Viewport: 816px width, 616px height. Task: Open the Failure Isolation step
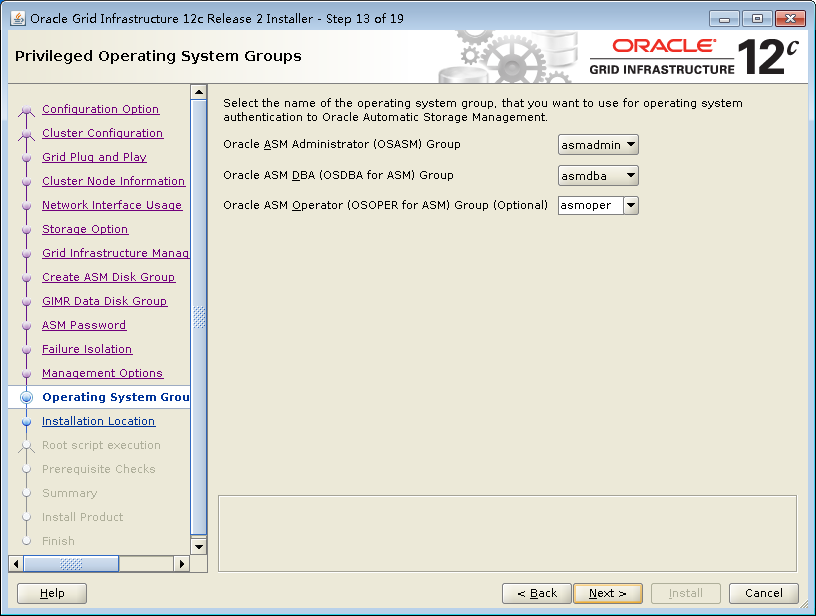coord(87,349)
